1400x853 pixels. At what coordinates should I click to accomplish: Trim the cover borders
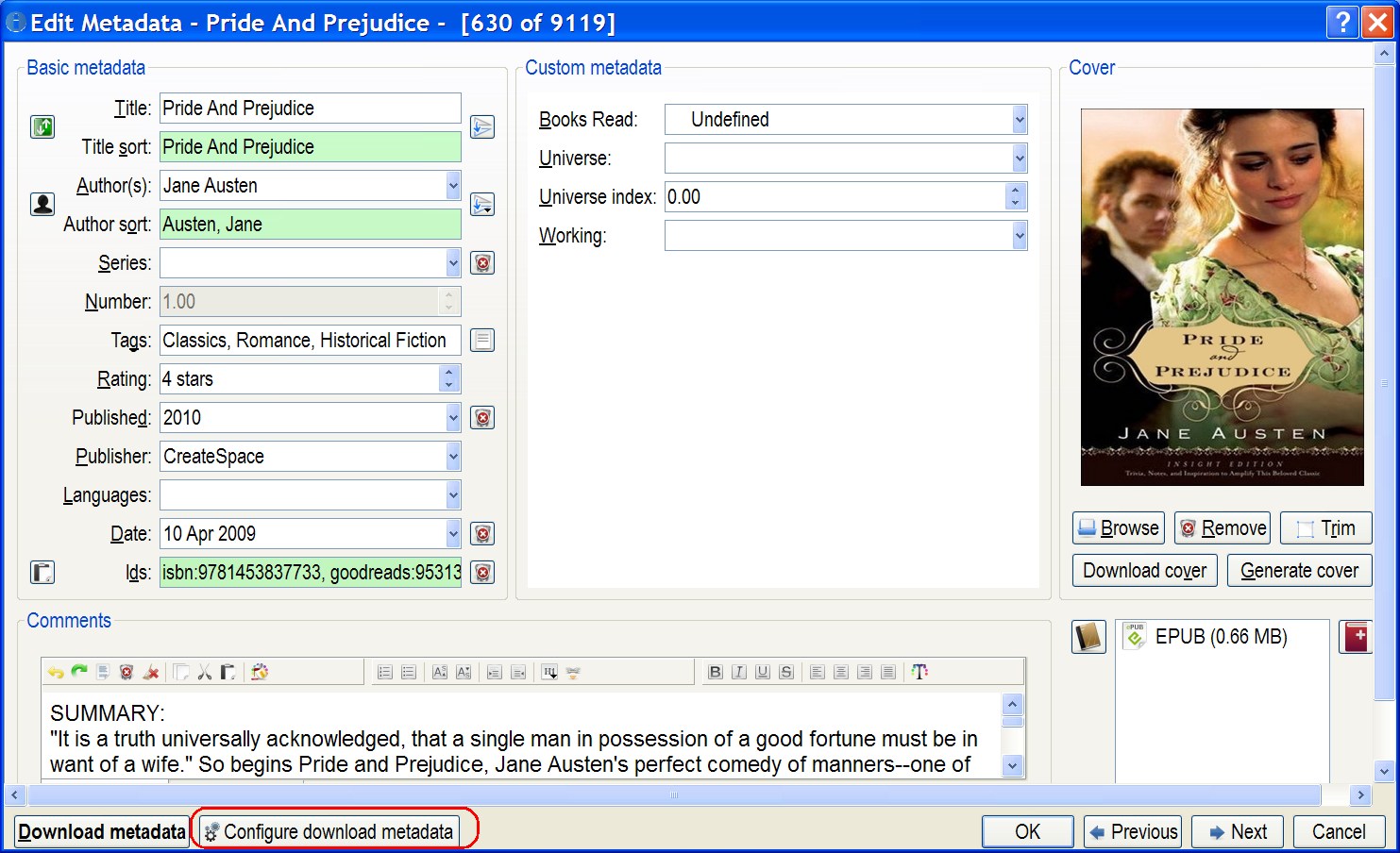pos(1326,528)
